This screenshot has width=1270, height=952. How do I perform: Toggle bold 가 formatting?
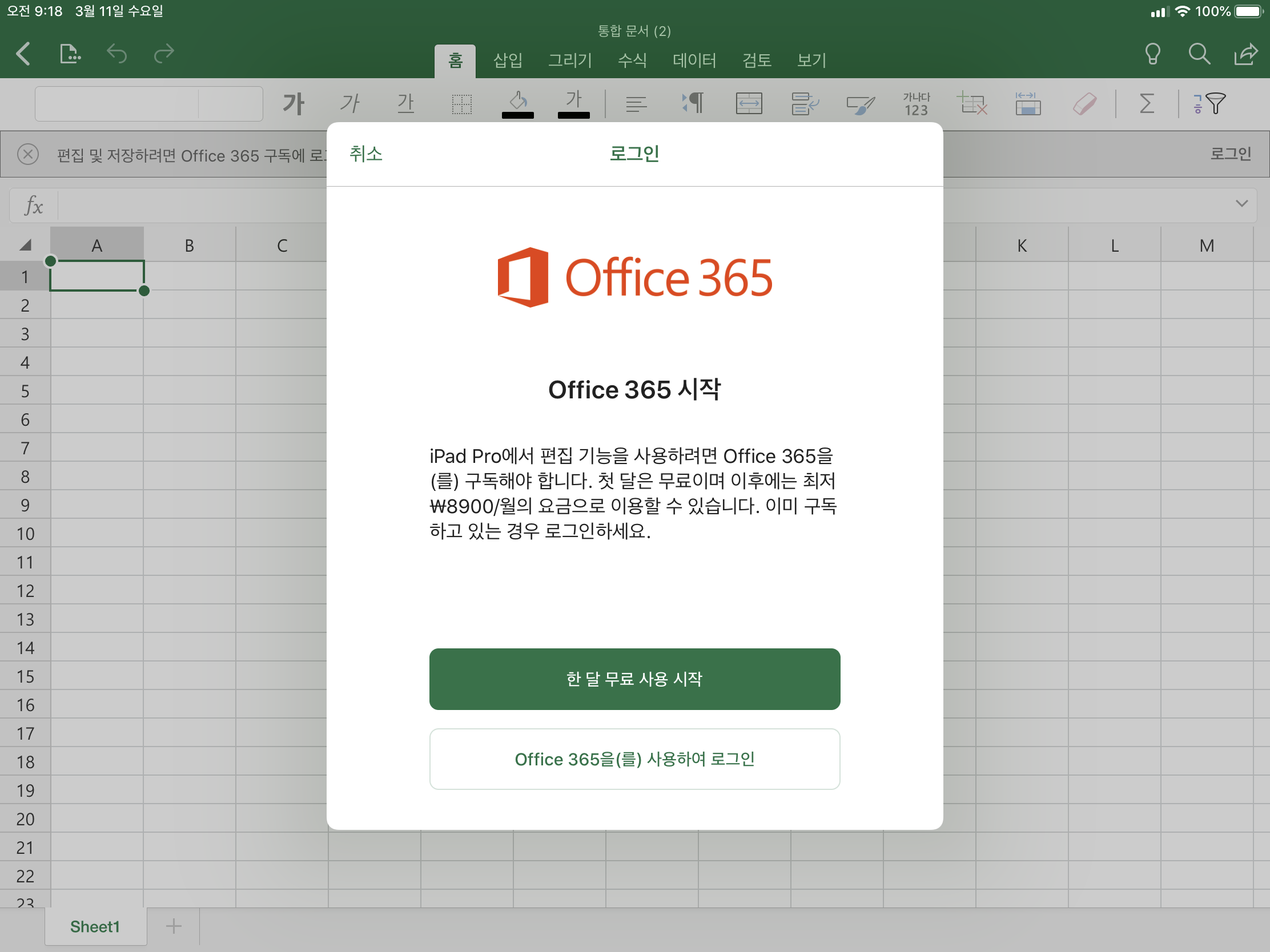click(294, 104)
